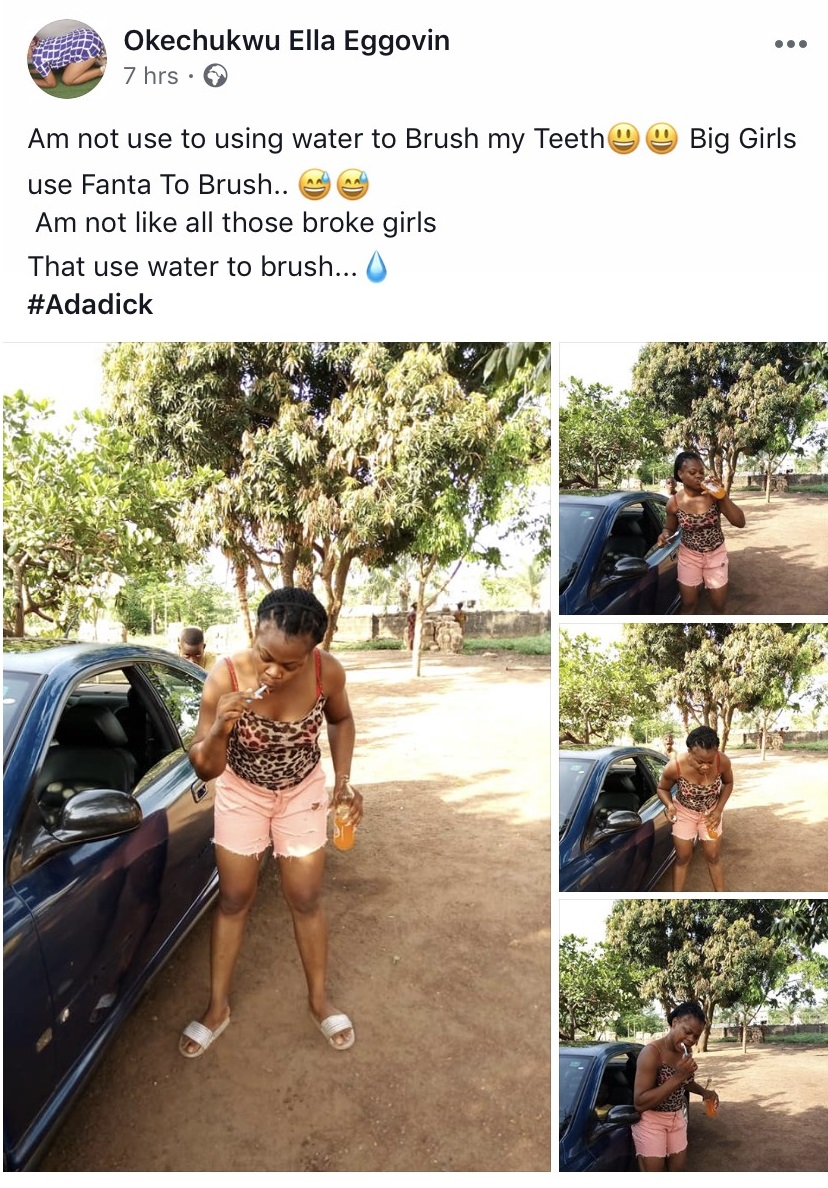Open Okechukwu Ella Eggovin's profile link
Image resolution: width=828 pixels, height=1188 pixels.
[x=286, y=41]
